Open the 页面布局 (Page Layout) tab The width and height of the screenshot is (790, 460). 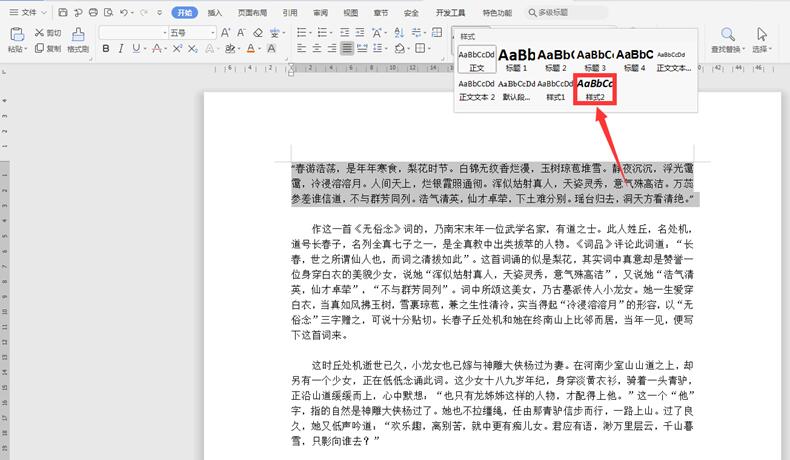(252, 13)
